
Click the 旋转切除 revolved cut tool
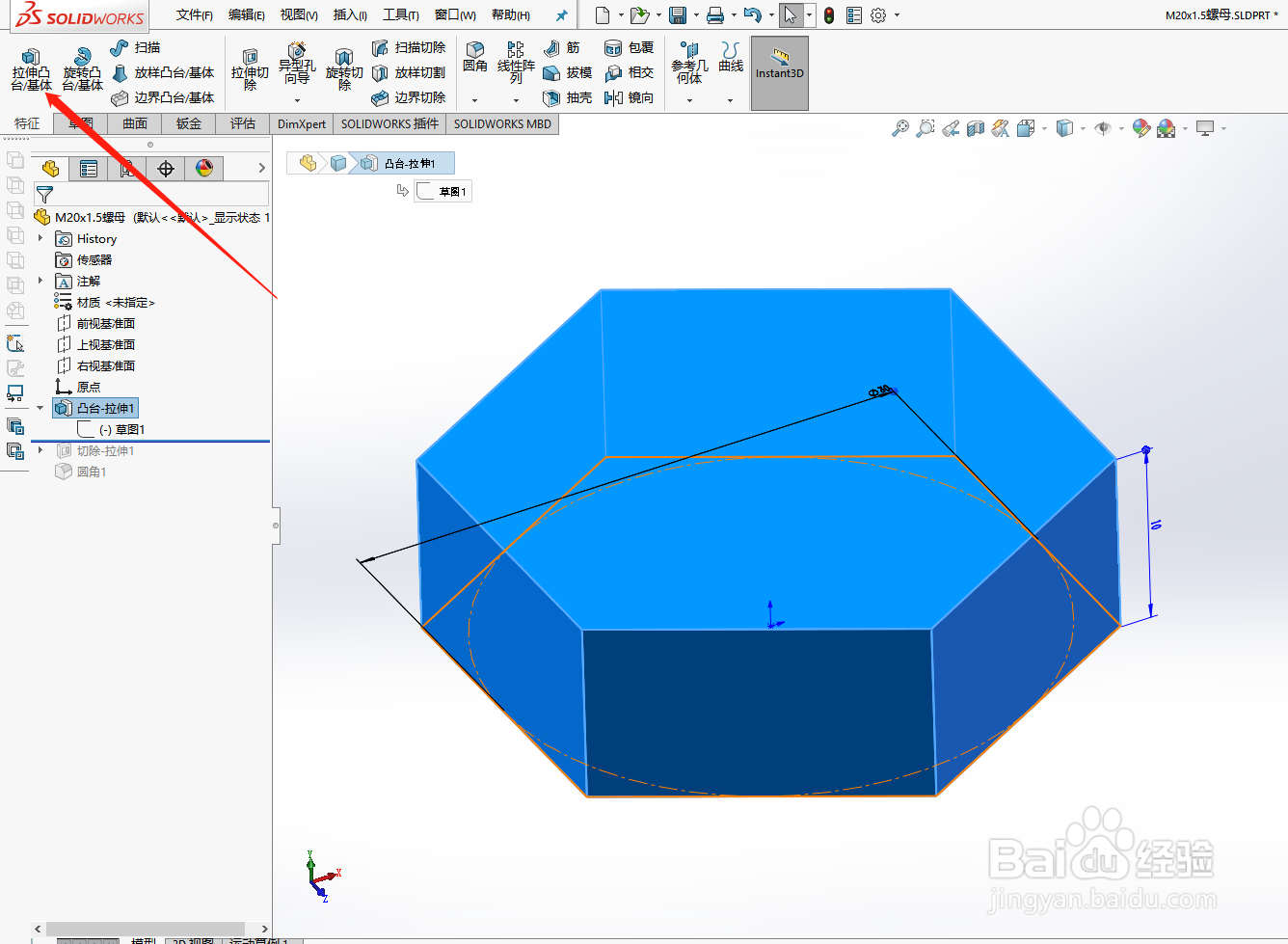[x=344, y=69]
